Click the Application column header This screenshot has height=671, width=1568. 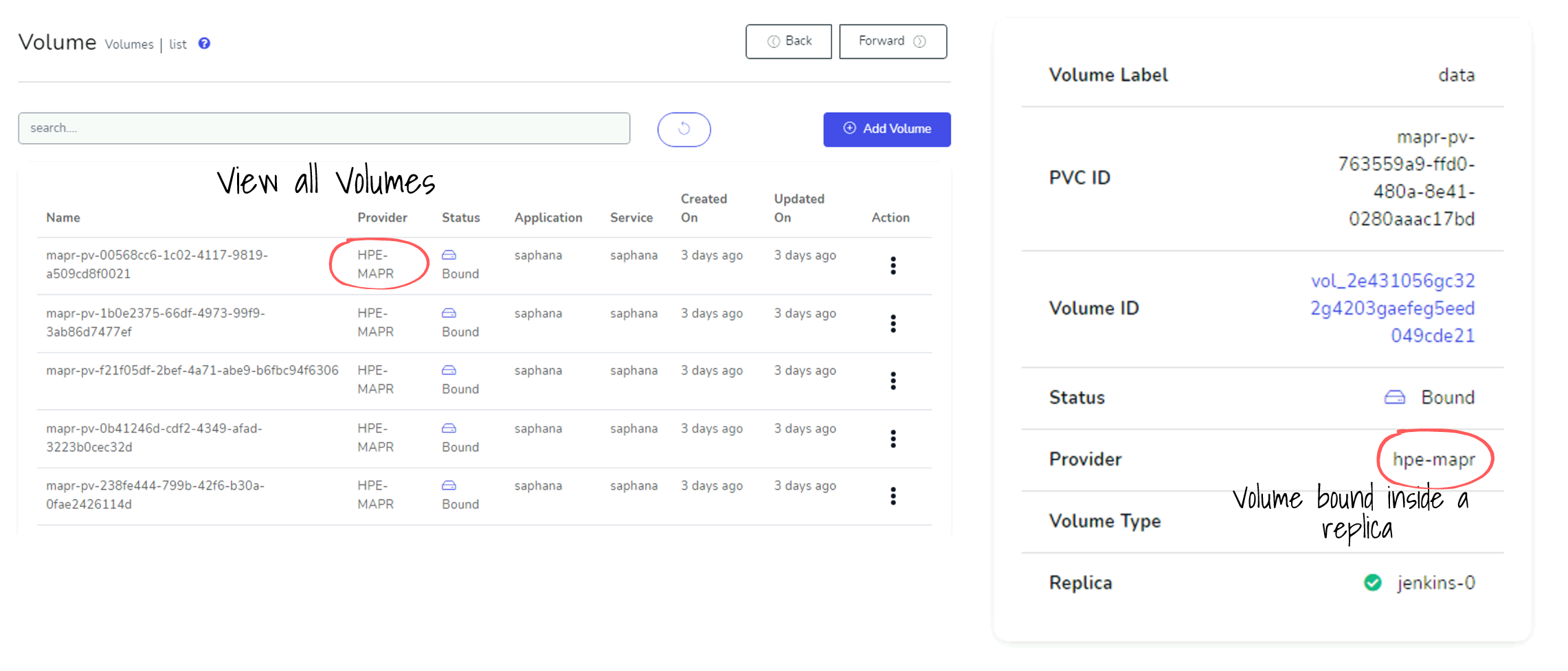(x=548, y=218)
